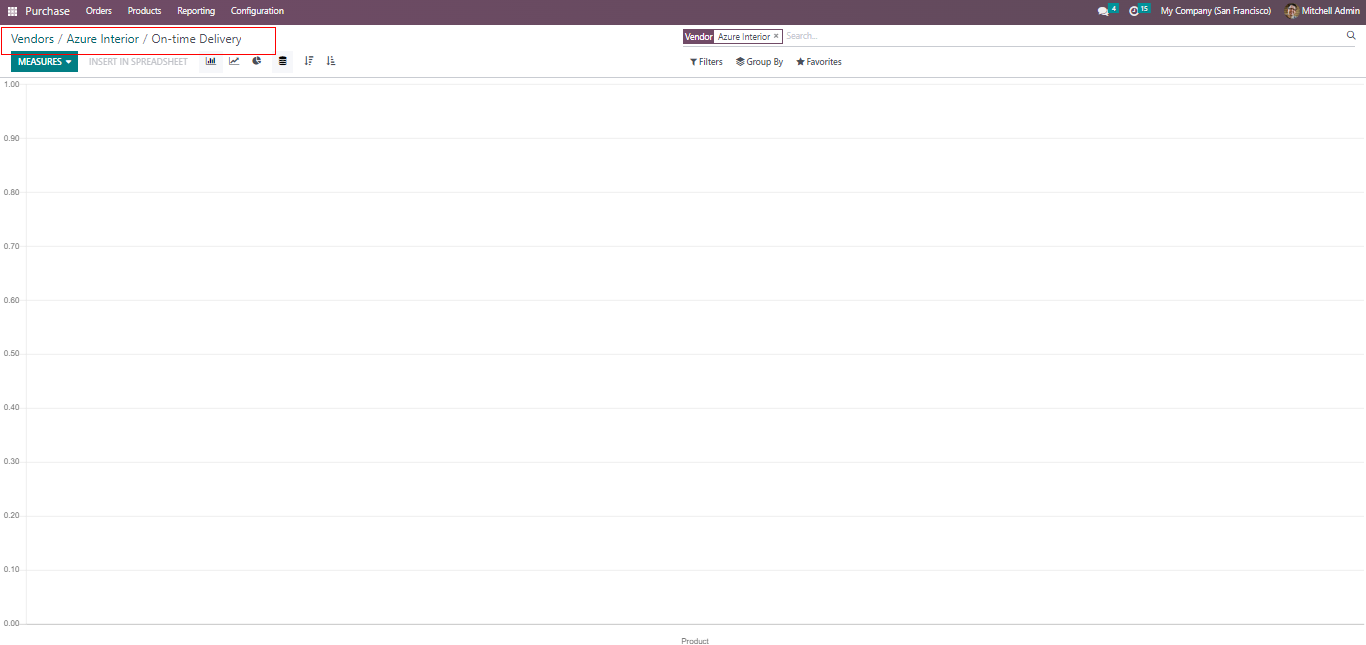Remove the Azure Interior vendor filter
The height and width of the screenshot is (645, 1366).
(x=776, y=36)
